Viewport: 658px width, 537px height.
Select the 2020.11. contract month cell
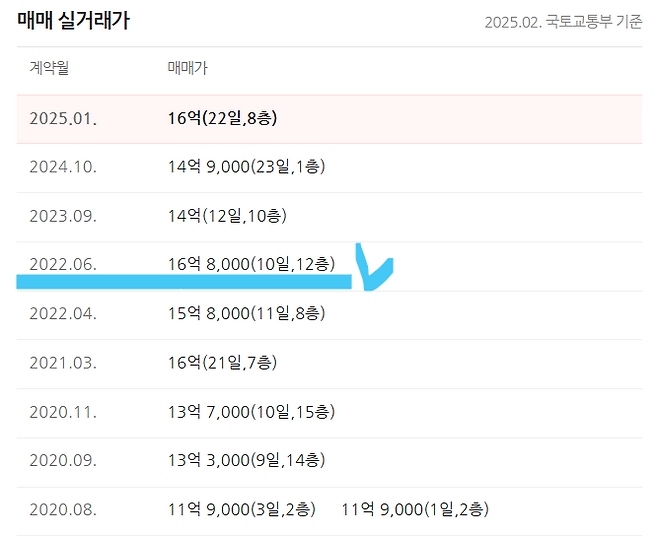63,412
